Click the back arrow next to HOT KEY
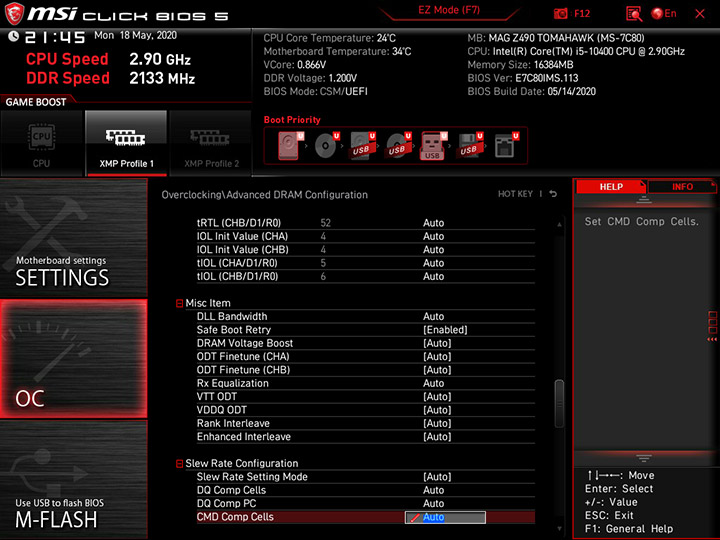Image resolution: width=720 pixels, height=540 pixels. (553, 194)
